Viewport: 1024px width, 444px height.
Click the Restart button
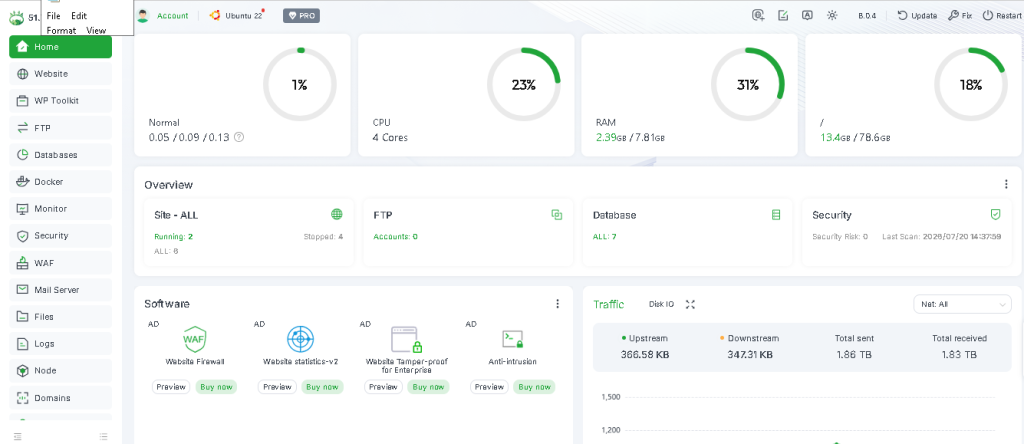coord(1001,16)
